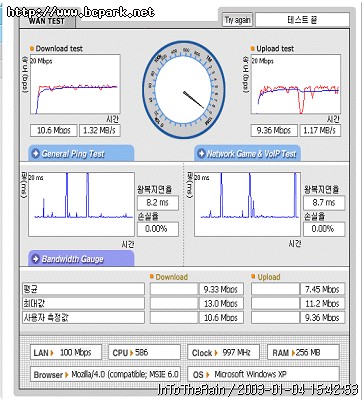Click the orange arrow next to CPU
The width and height of the screenshot is (364, 402).
pyautogui.click(x=131, y=353)
